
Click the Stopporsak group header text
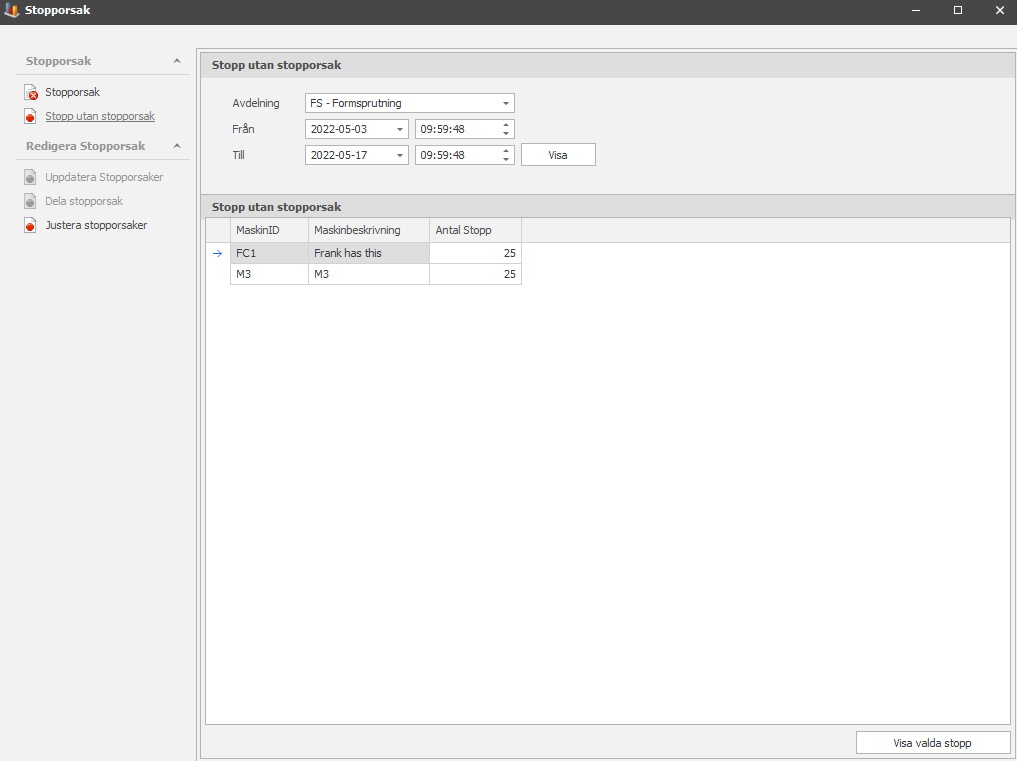point(58,61)
